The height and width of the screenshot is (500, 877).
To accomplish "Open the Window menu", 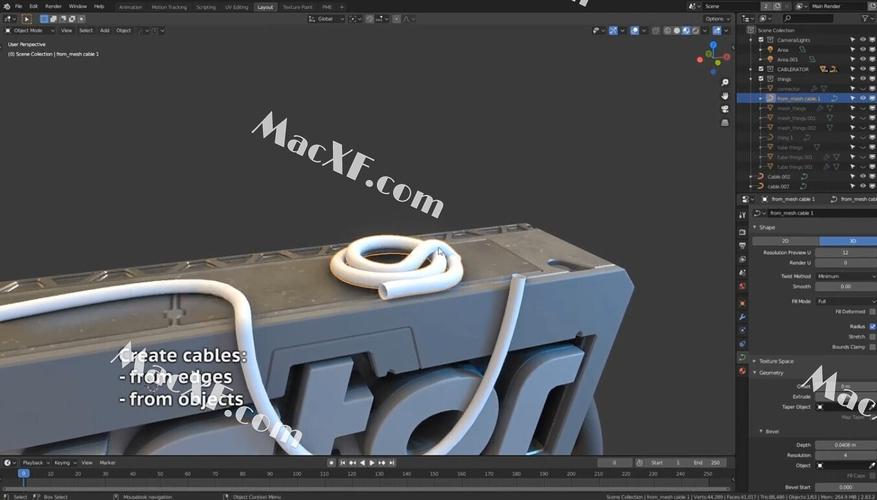I will coord(78,7).
